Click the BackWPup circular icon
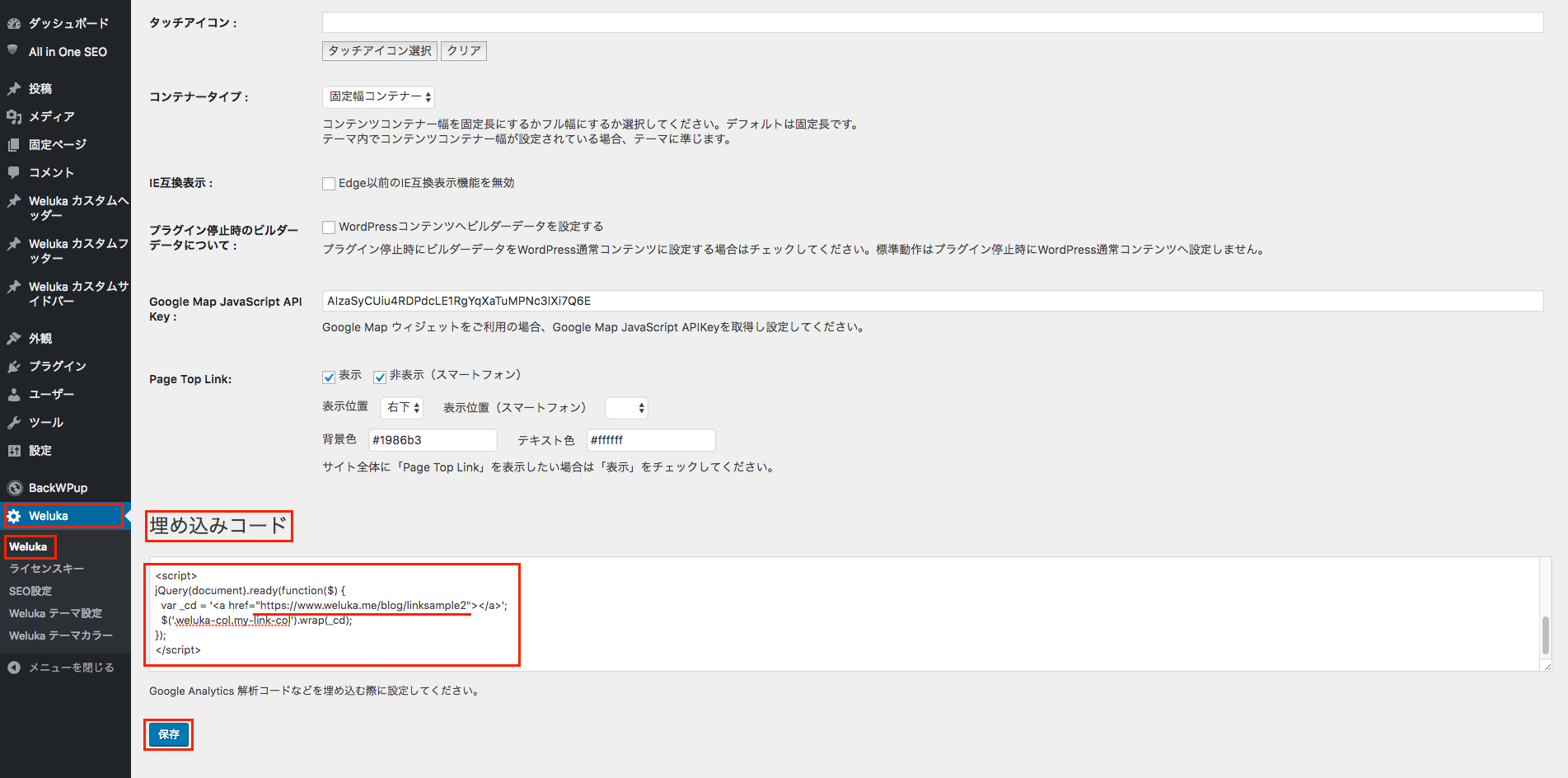Viewport: 1568px width, 778px height. tap(14, 487)
